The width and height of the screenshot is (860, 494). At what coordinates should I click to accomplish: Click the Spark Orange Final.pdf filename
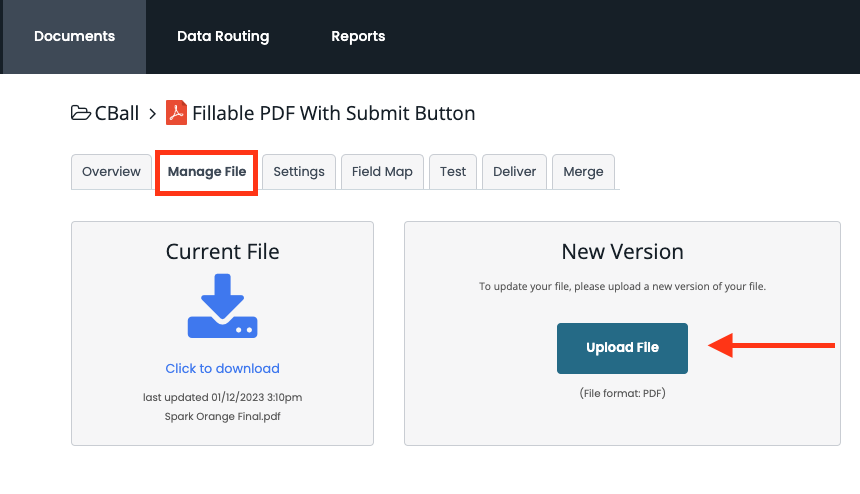(222, 416)
